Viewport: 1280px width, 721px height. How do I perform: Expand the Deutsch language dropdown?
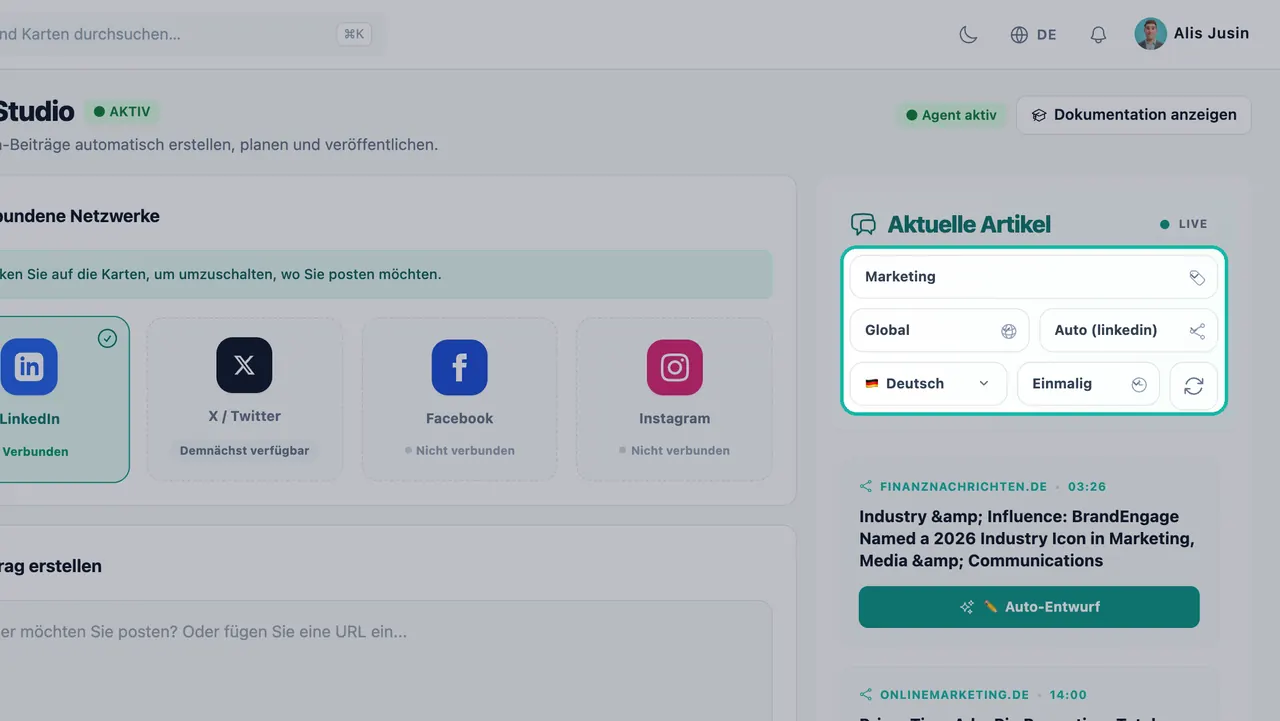click(928, 384)
